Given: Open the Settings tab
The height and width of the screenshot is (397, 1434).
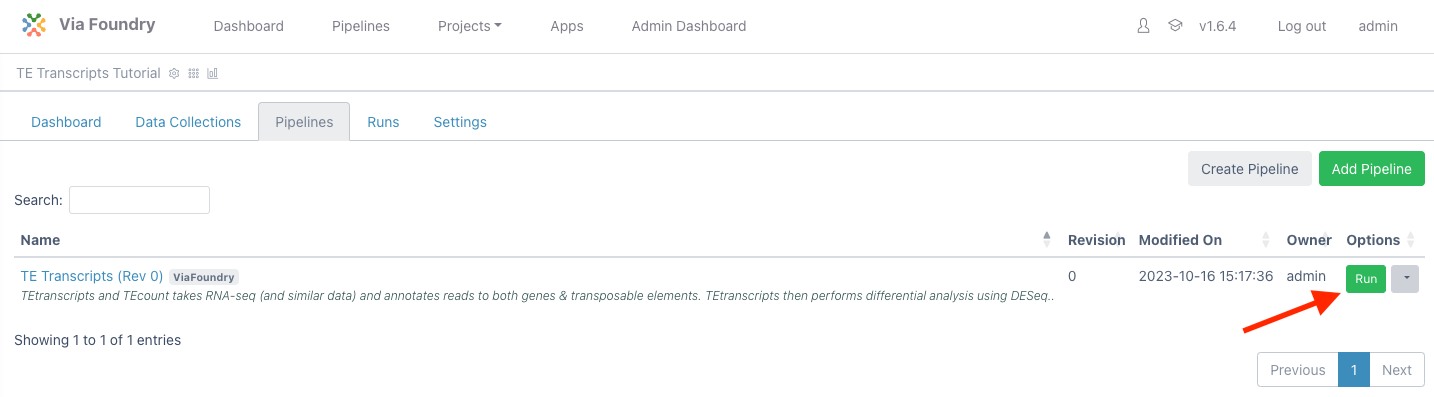Looking at the screenshot, I should click(x=460, y=122).
